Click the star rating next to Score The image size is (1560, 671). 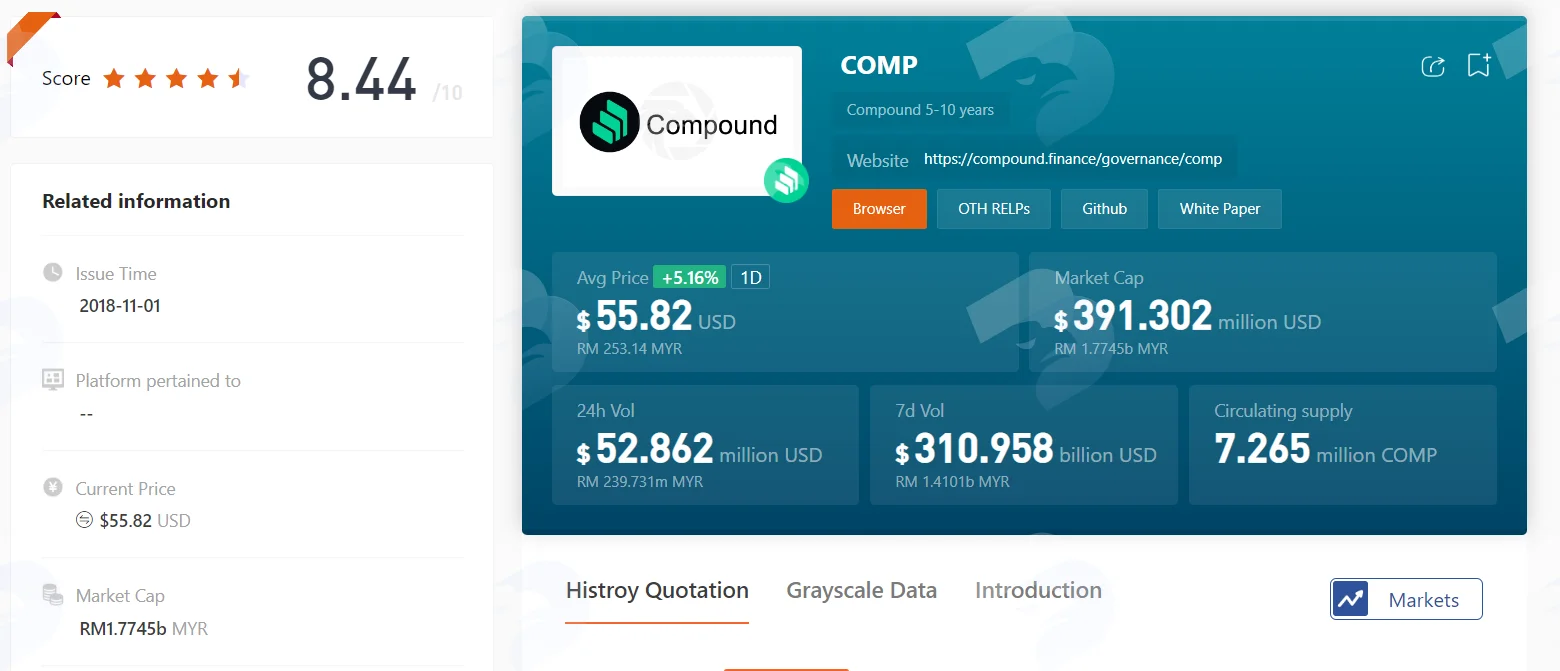(176, 78)
